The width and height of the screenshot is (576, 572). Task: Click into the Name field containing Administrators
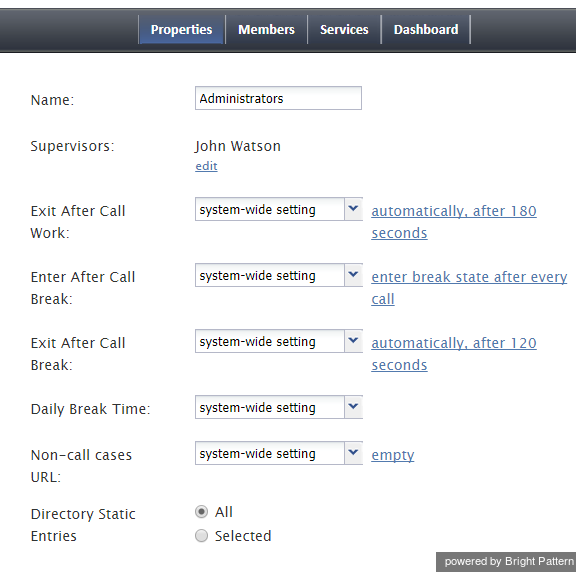[x=278, y=98]
